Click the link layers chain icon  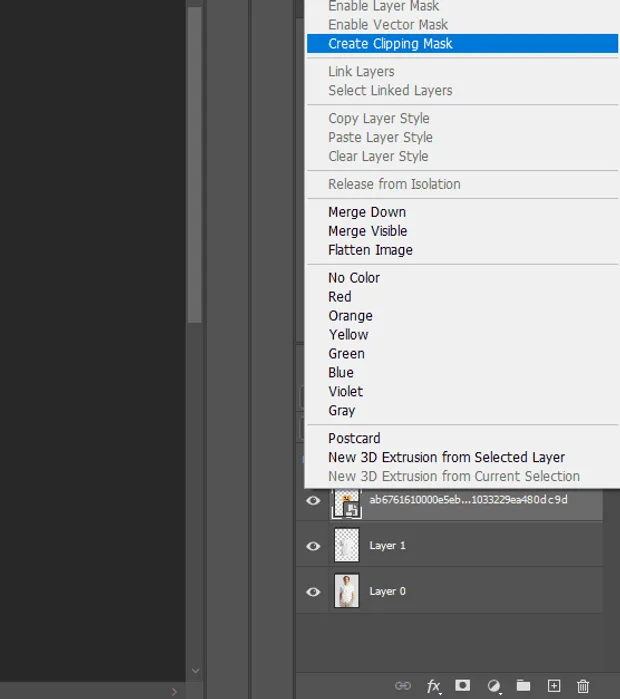pos(402,686)
